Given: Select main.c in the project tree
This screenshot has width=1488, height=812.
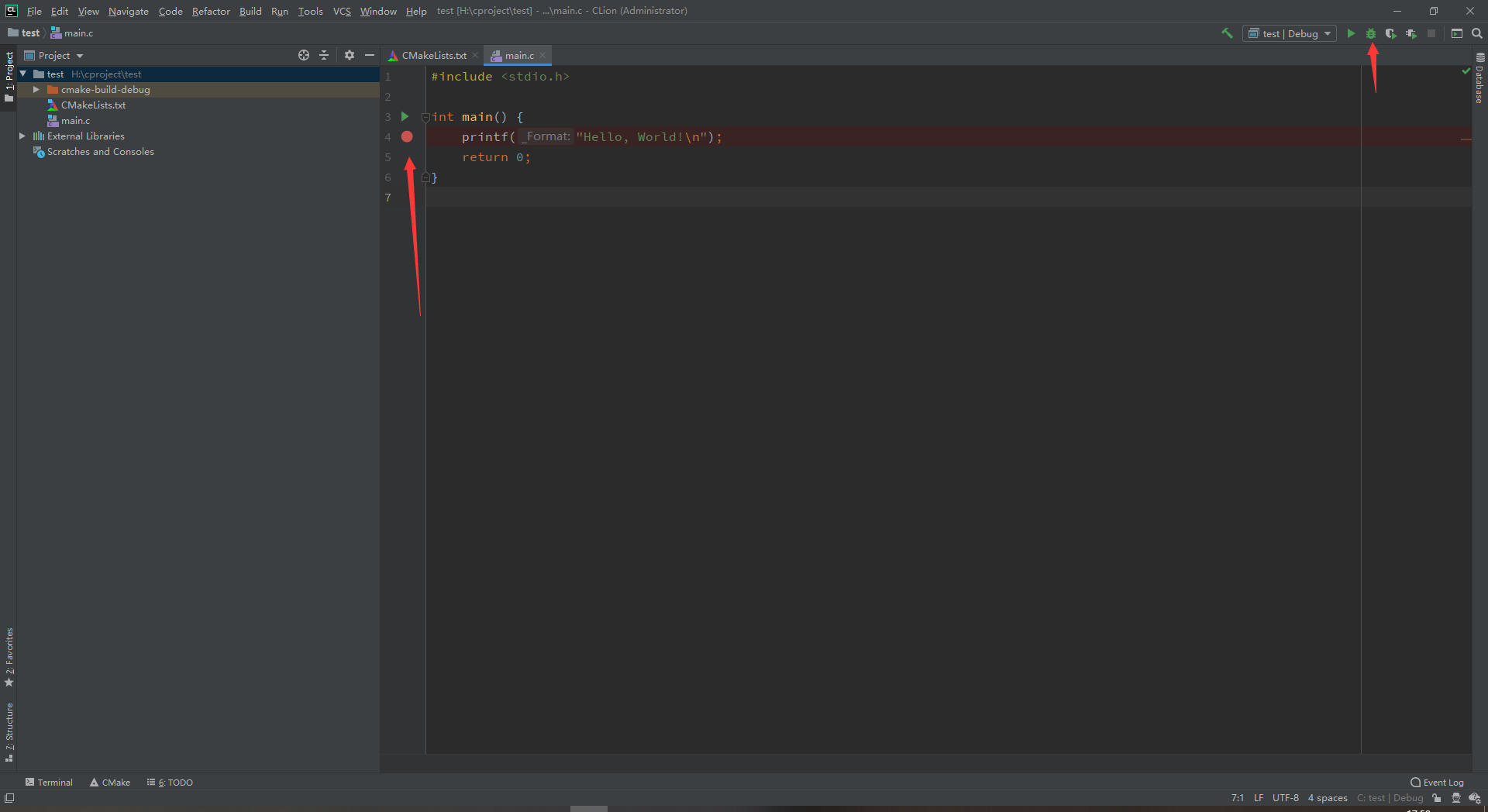Looking at the screenshot, I should 75,121.
